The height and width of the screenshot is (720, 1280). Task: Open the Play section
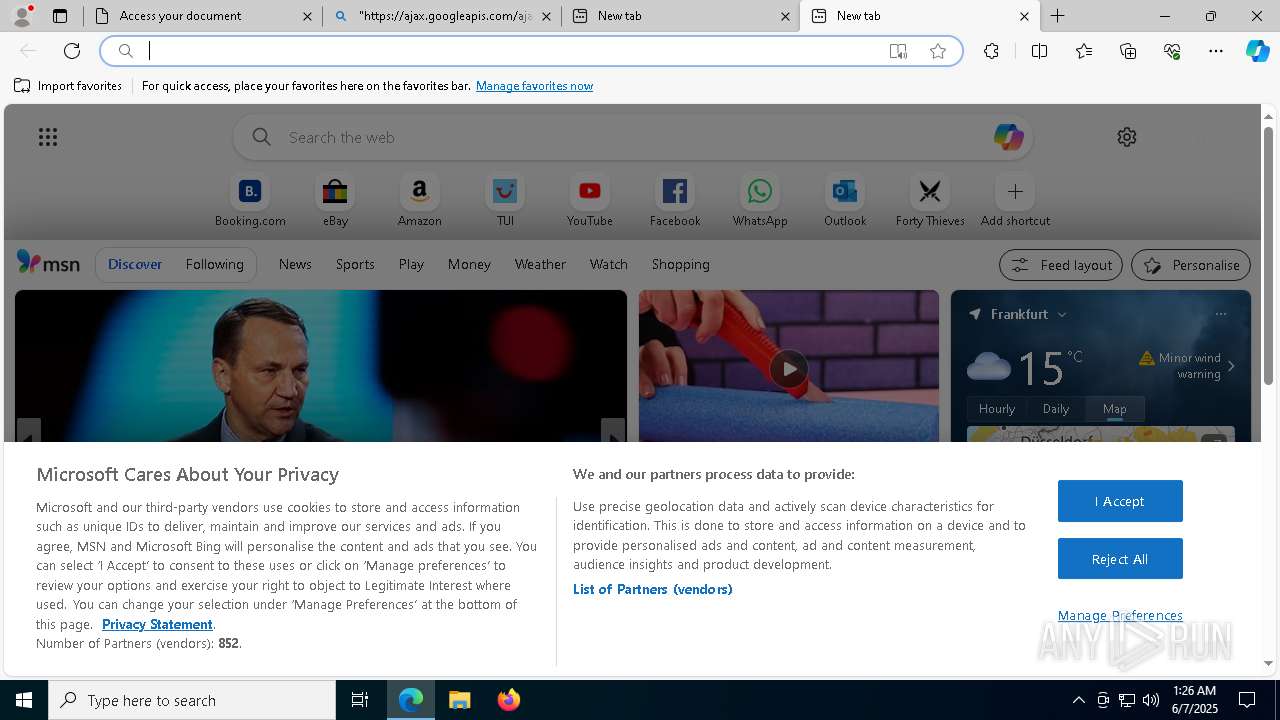click(x=411, y=264)
